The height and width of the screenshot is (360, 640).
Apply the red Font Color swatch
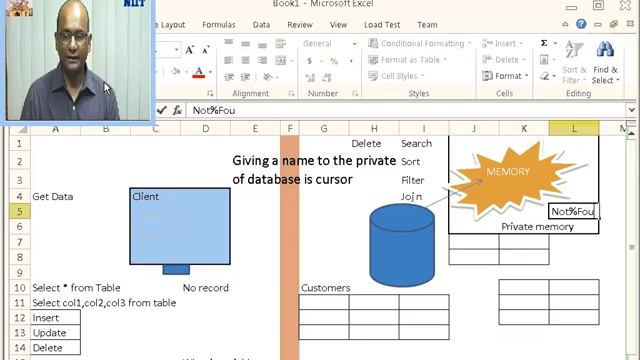coord(199,72)
